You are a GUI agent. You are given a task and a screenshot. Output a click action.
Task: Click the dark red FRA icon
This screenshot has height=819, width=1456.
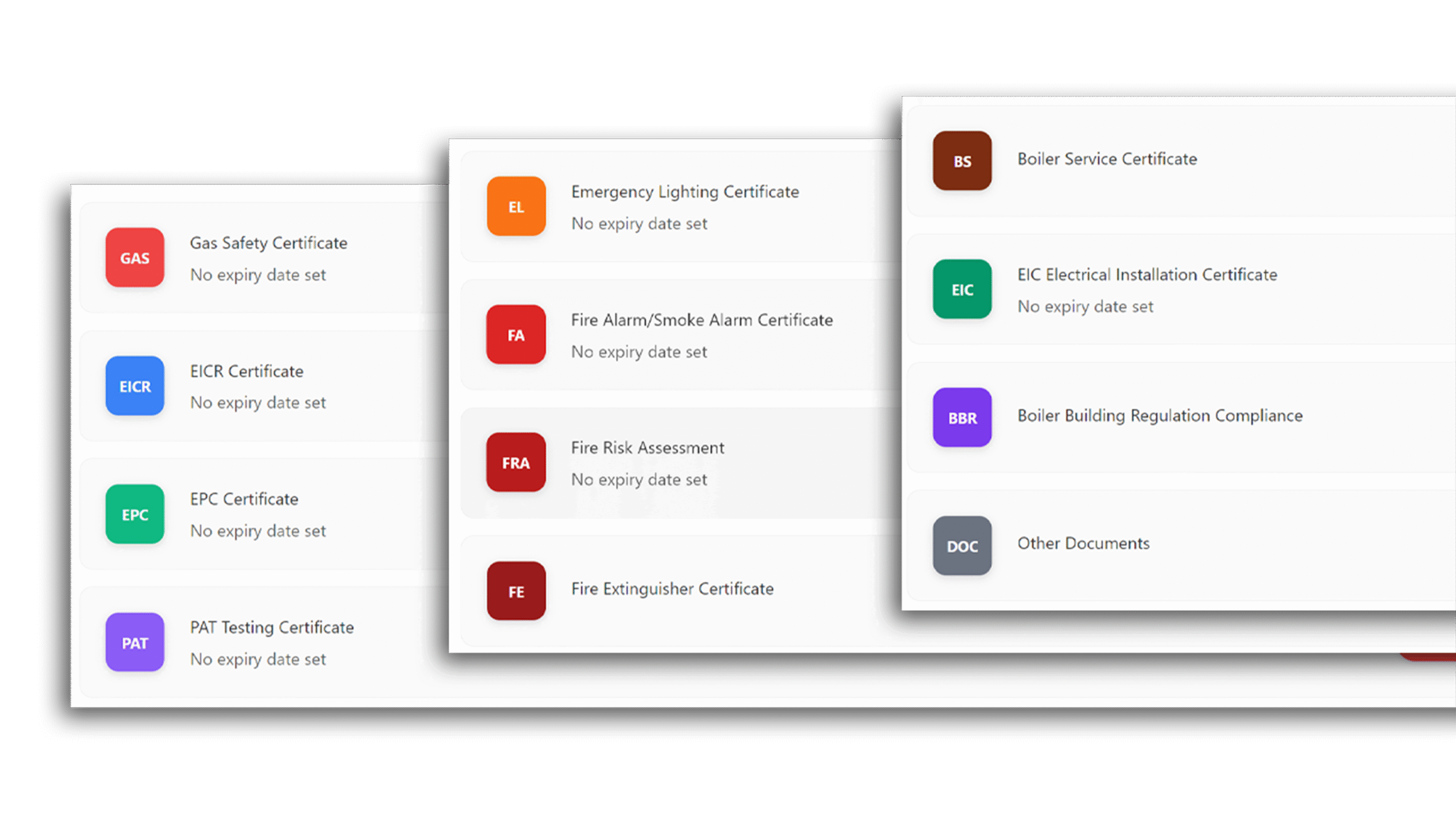pyautogui.click(x=516, y=463)
